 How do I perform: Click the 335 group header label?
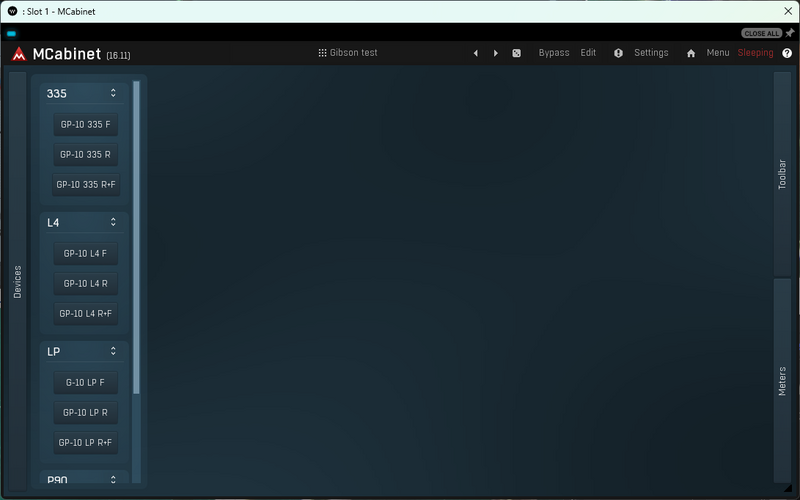(x=57, y=93)
